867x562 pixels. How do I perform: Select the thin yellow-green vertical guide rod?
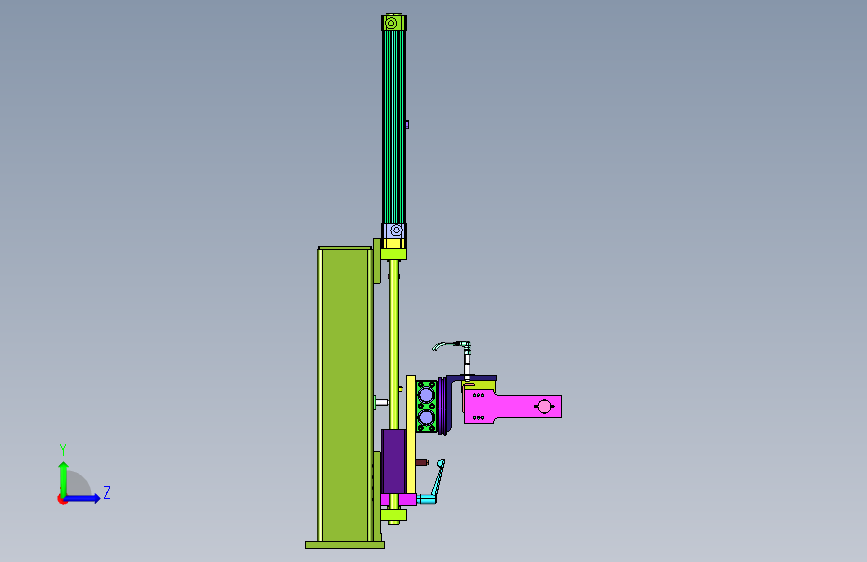(394, 343)
